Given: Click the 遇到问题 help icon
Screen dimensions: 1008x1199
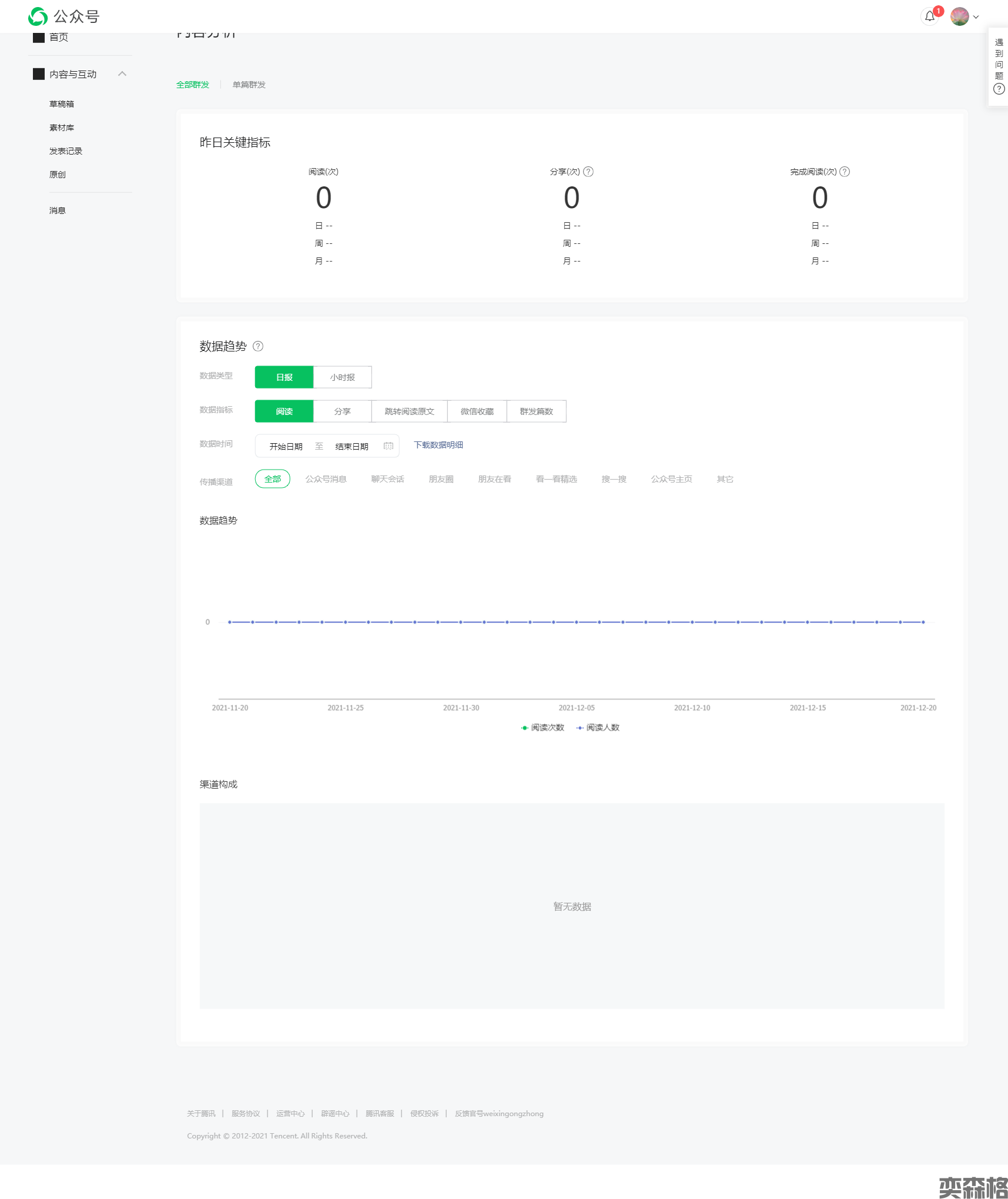Looking at the screenshot, I should 999,89.
